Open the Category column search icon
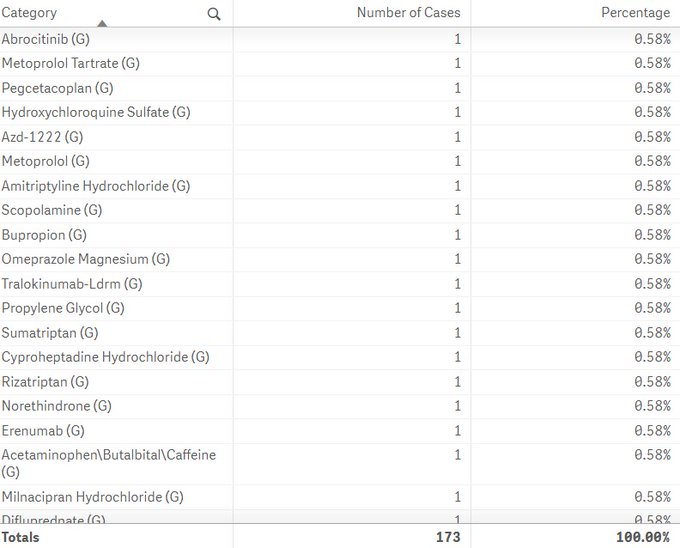The image size is (680, 548). tap(214, 14)
